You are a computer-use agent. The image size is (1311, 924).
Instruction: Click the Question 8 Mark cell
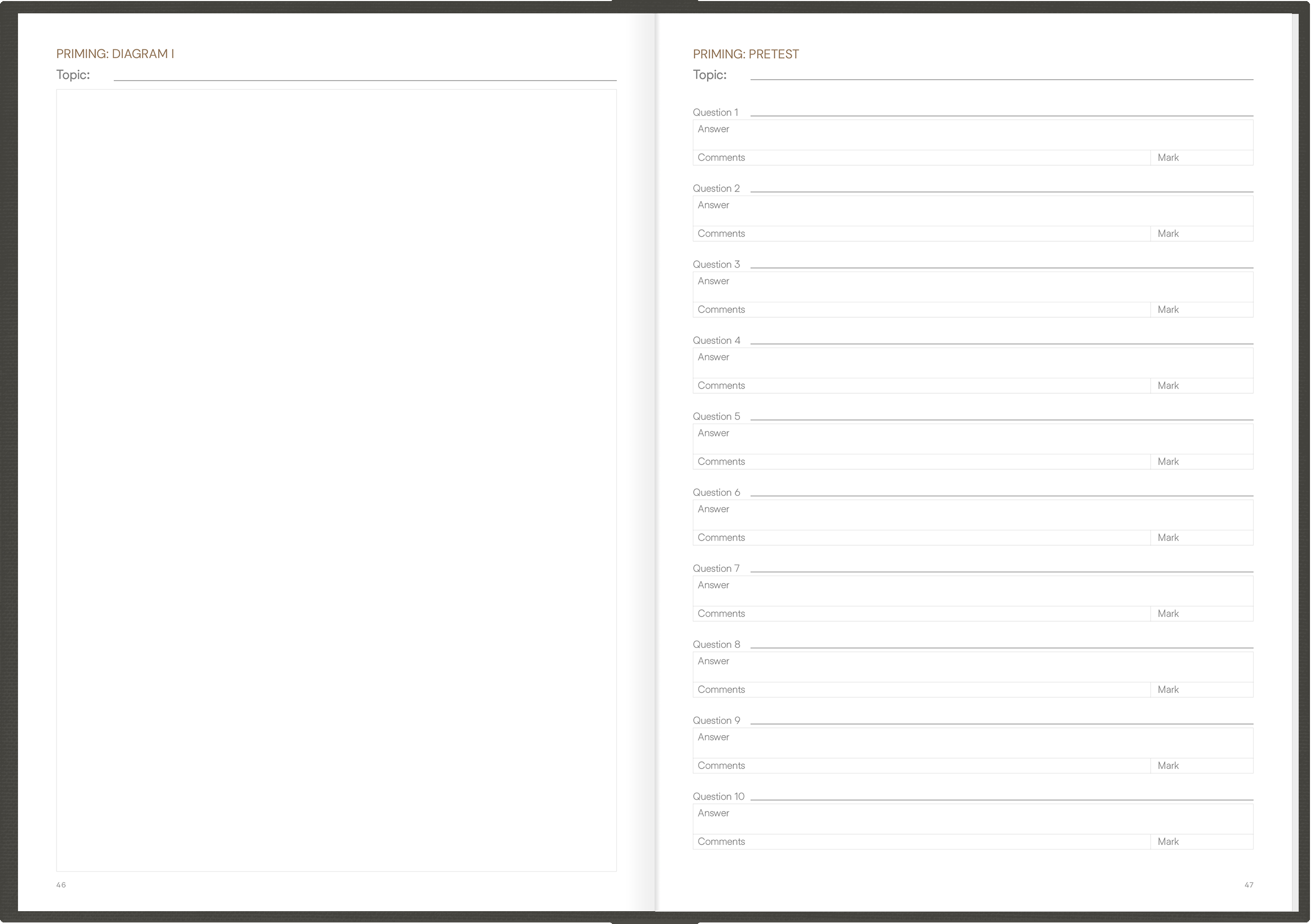coord(1202,689)
